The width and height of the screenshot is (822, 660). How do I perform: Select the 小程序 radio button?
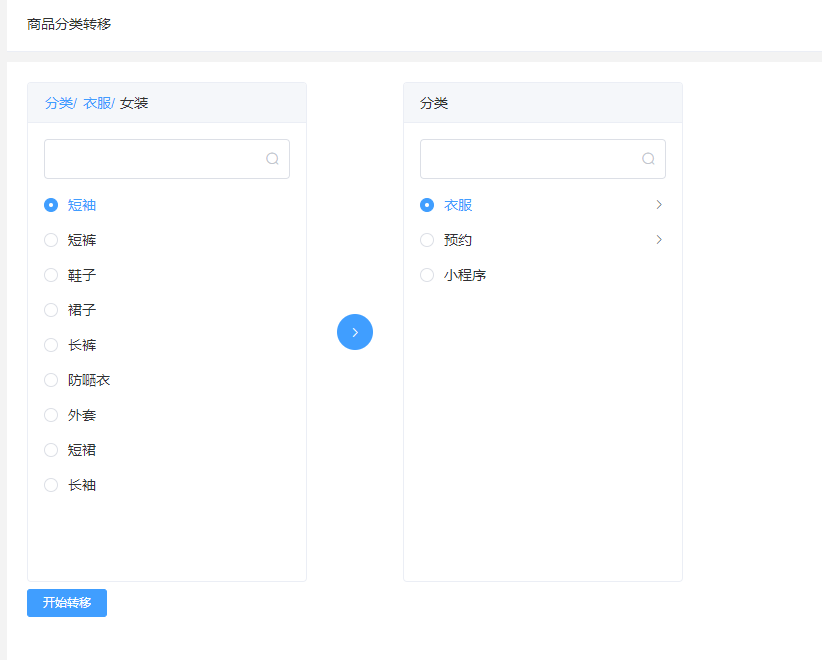click(x=427, y=275)
